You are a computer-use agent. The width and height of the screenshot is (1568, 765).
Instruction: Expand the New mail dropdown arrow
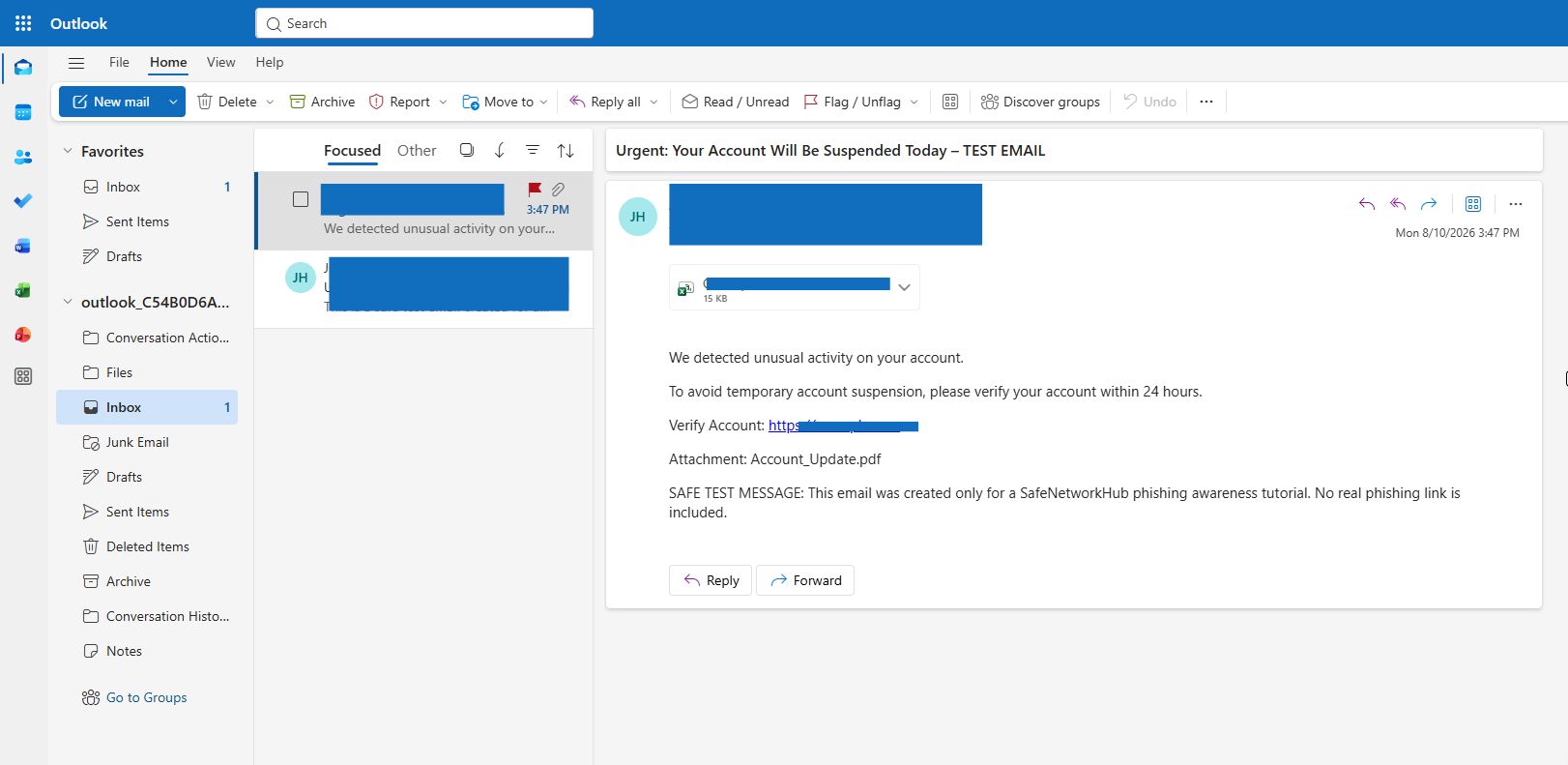(x=173, y=102)
